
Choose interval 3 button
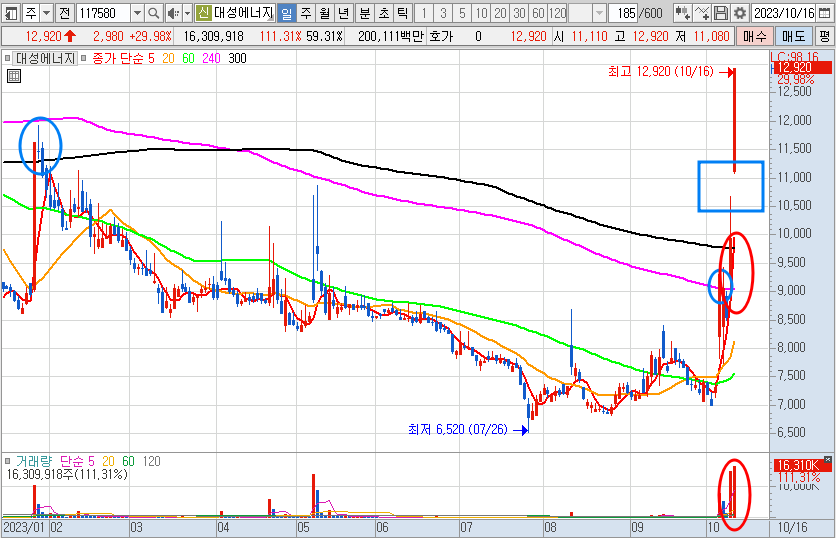(443, 13)
